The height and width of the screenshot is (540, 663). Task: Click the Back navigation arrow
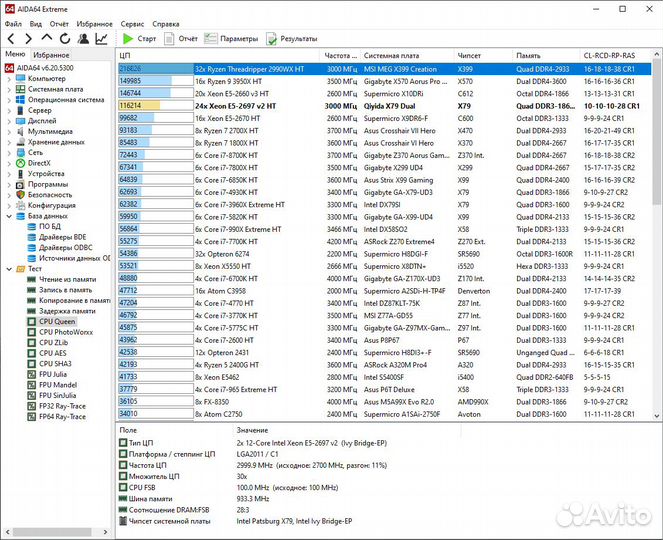[11, 39]
